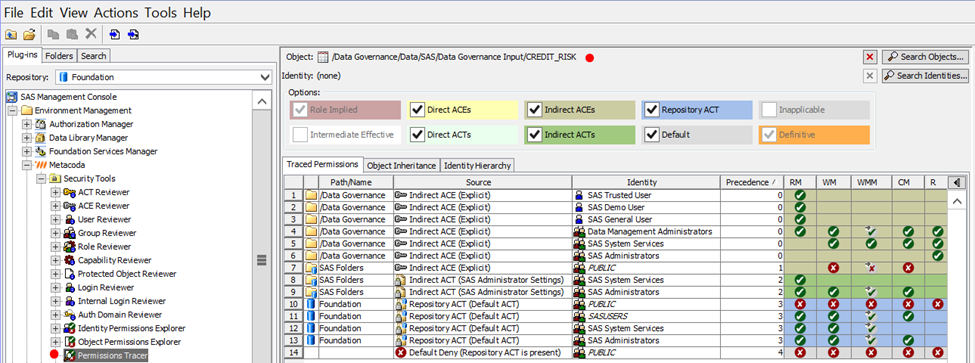Click the Foundation Services Manager icon
Image resolution: width=975 pixels, height=363 pixels.
[x=41, y=152]
